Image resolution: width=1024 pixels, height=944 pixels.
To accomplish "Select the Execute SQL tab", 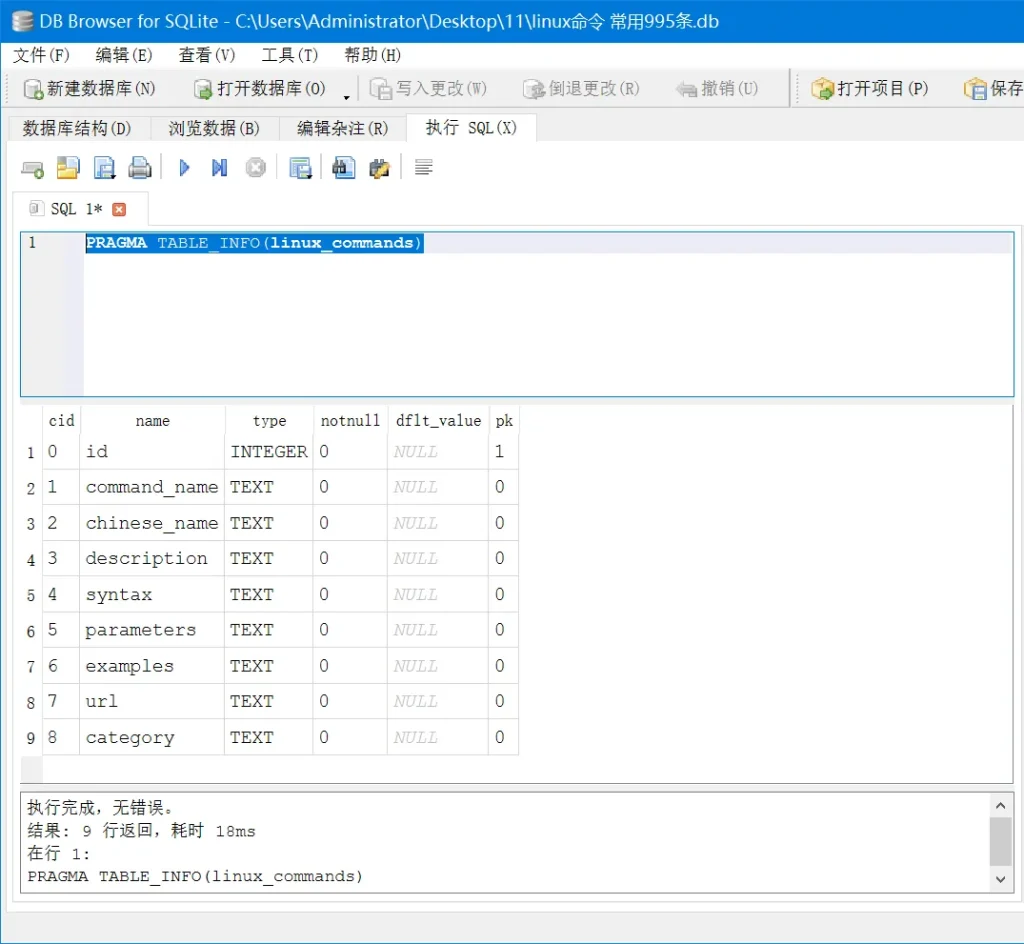I will 472,127.
